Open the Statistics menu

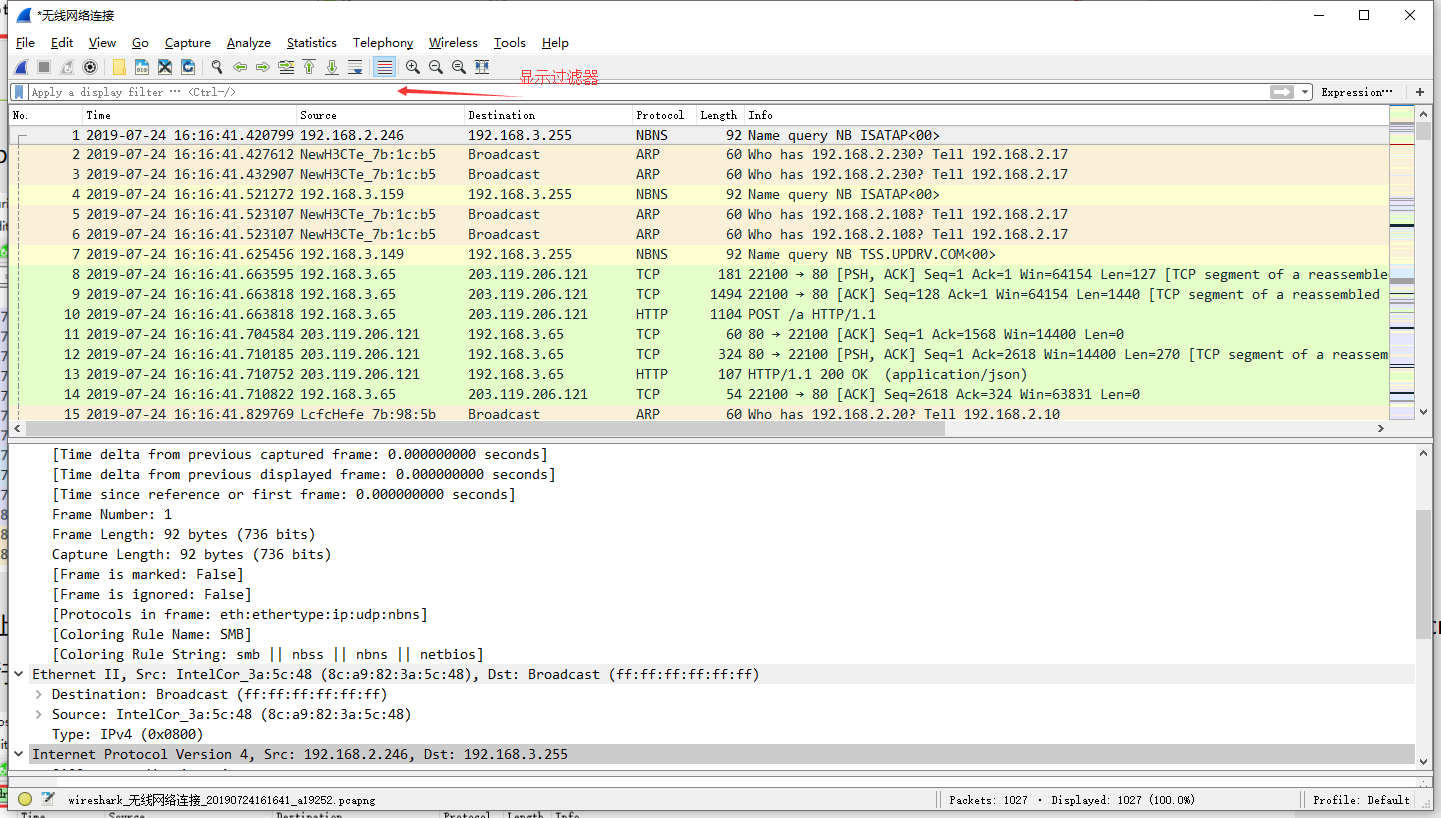[x=312, y=43]
